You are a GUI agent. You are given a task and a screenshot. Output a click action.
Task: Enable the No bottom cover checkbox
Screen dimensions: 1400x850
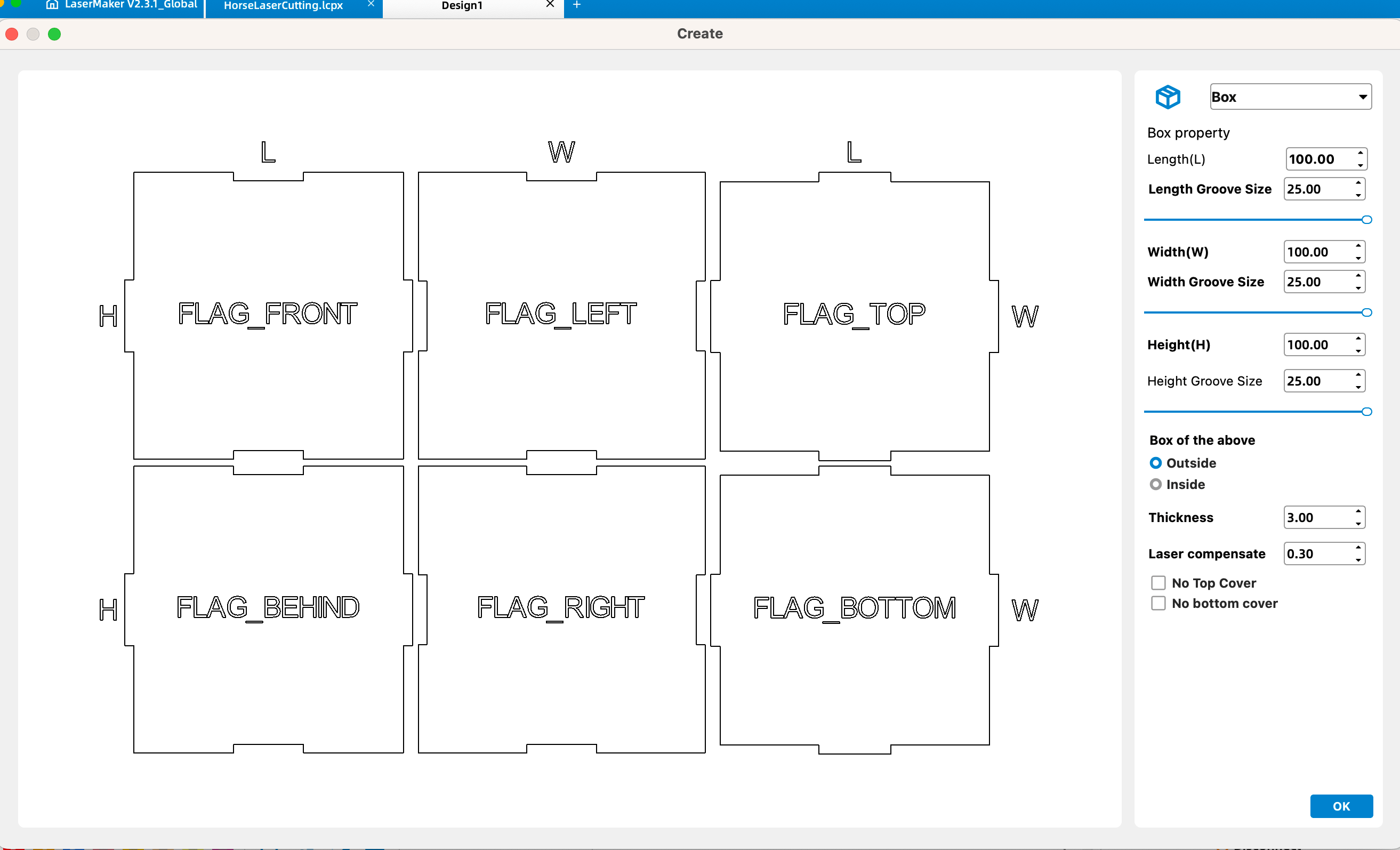(x=1158, y=603)
